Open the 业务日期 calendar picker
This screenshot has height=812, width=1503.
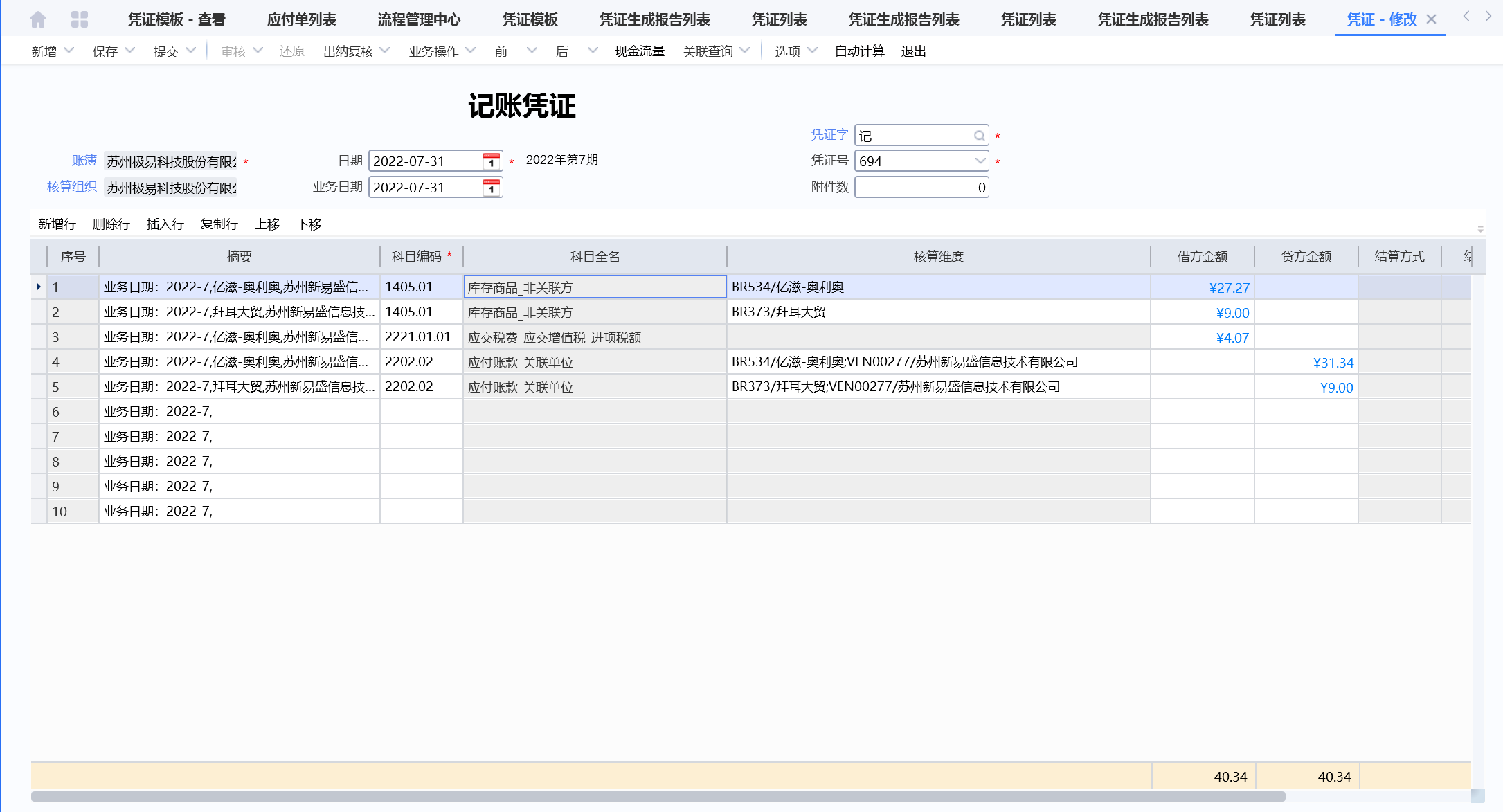coord(491,188)
